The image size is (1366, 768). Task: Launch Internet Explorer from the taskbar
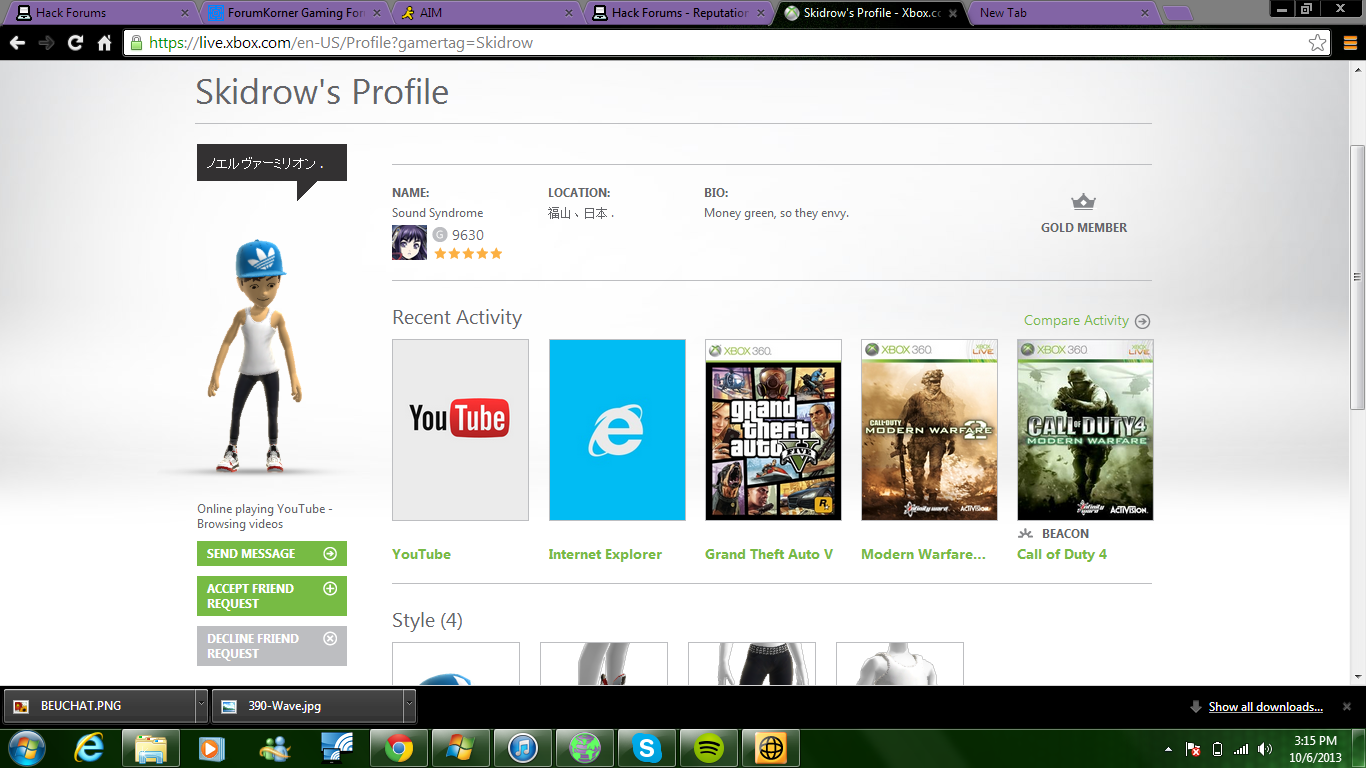tap(89, 748)
